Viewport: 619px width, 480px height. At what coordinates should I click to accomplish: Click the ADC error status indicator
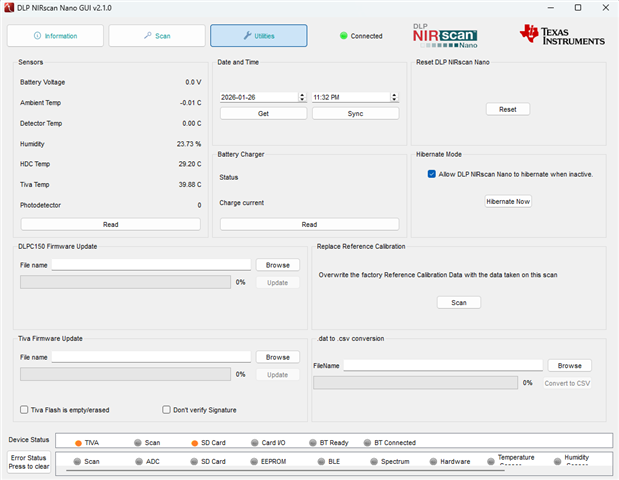coord(139,461)
